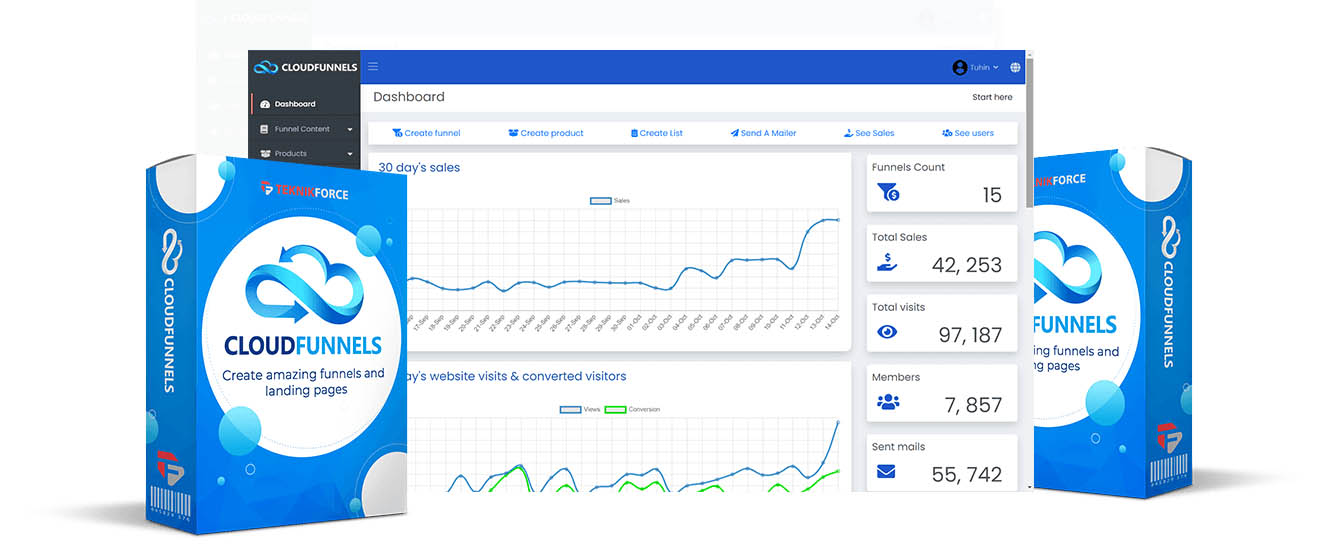Toggle the Conversion legend in the visits chart
The width and height of the screenshot is (1327, 549).
click(633, 409)
